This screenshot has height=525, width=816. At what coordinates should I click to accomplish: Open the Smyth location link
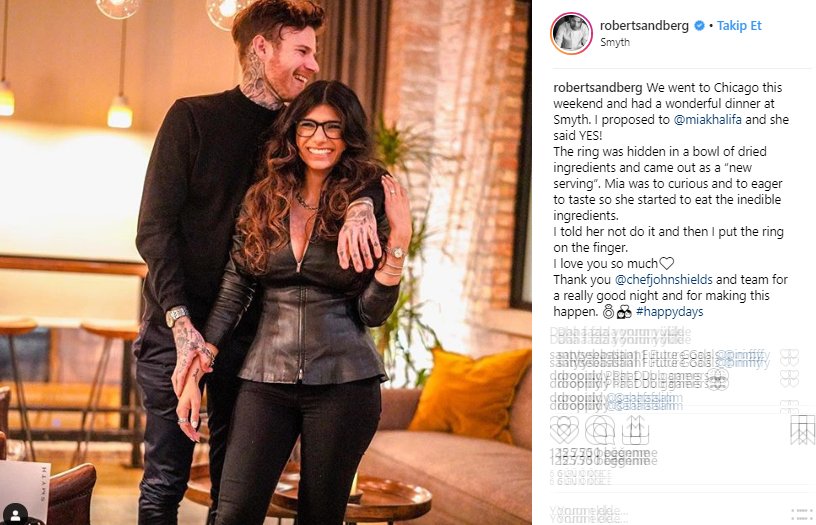pos(615,42)
